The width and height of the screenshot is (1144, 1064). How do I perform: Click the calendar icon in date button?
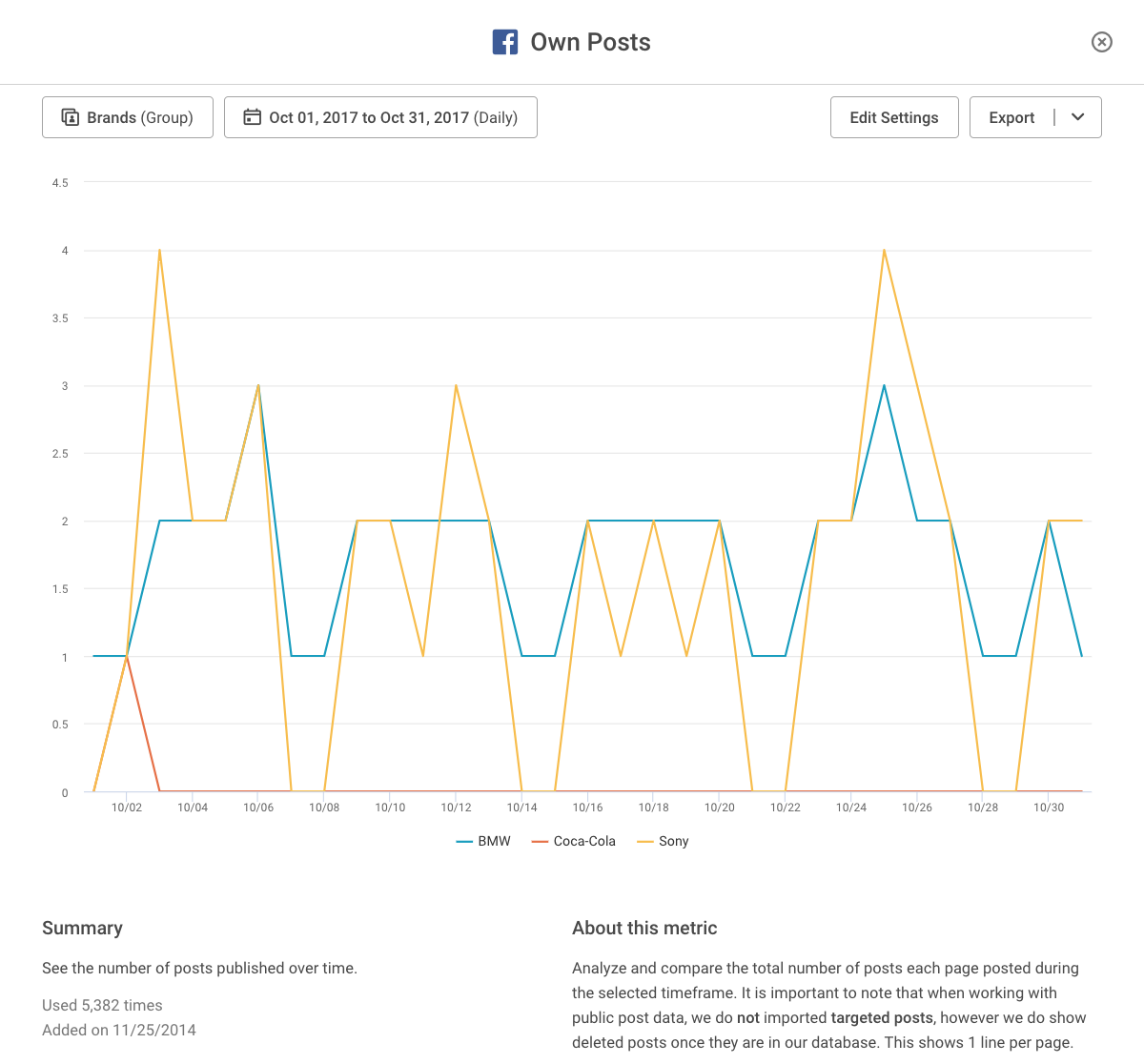(x=252, y=117)
